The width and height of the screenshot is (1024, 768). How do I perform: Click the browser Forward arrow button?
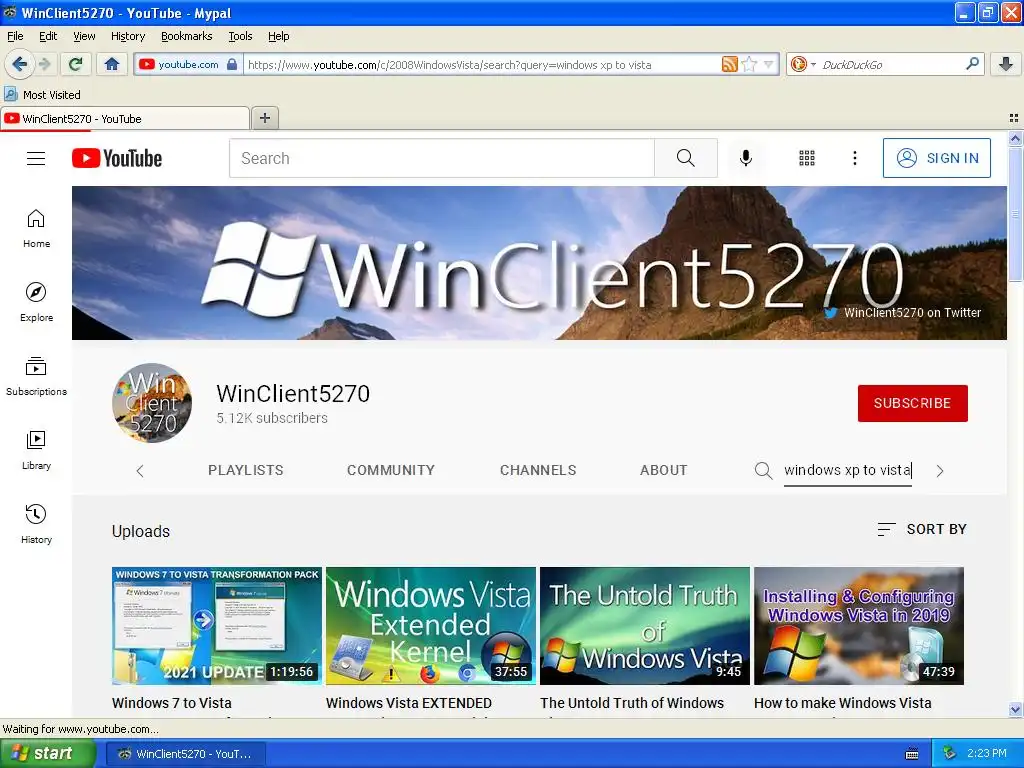(x=44, y=64)
